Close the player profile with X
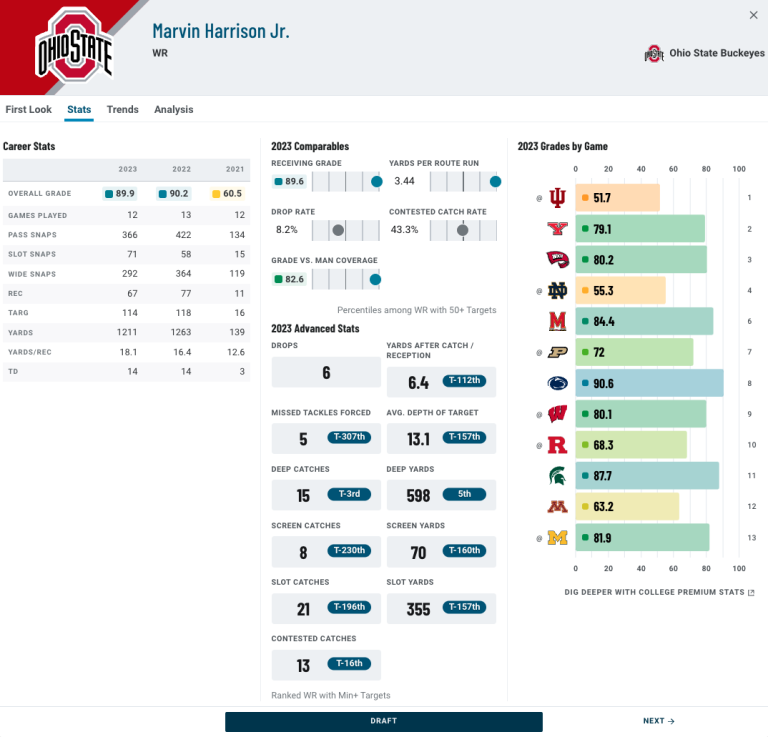Screen dimensions: 768x737 tap(753, 15)
